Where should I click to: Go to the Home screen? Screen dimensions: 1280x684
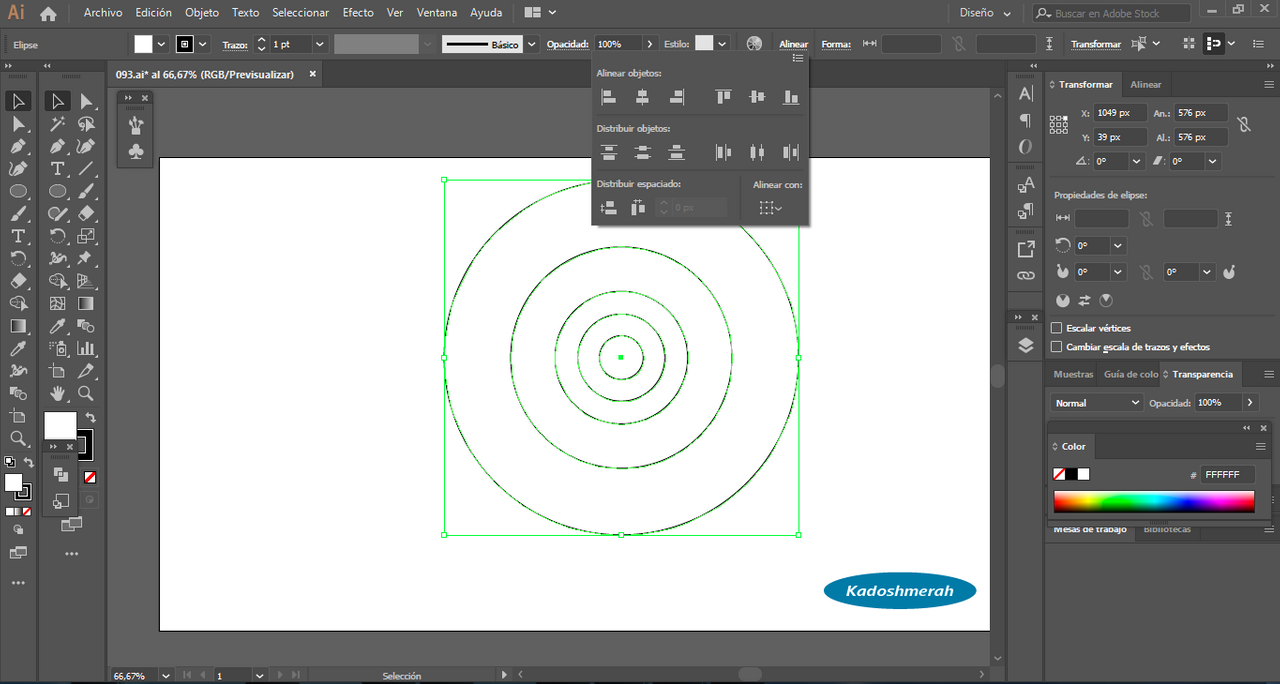pyautogui.click(x=48, y=13)
